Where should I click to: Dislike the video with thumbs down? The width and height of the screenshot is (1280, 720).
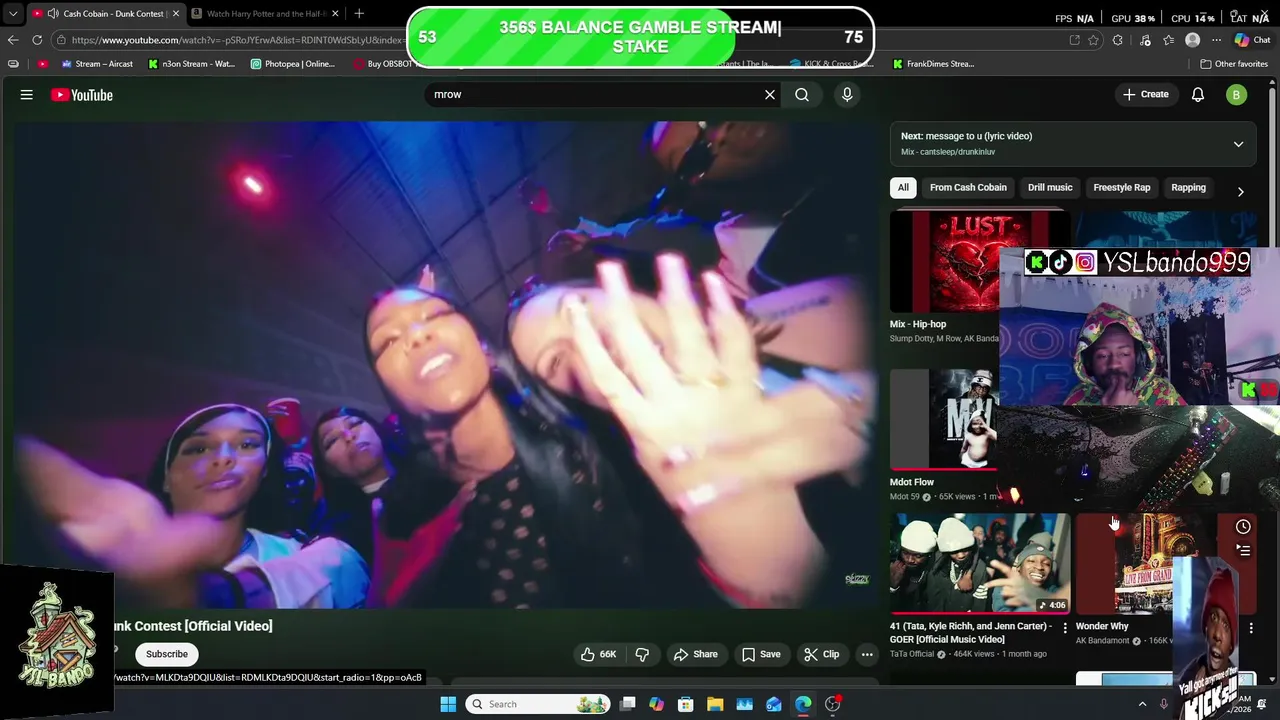(642, 654)
